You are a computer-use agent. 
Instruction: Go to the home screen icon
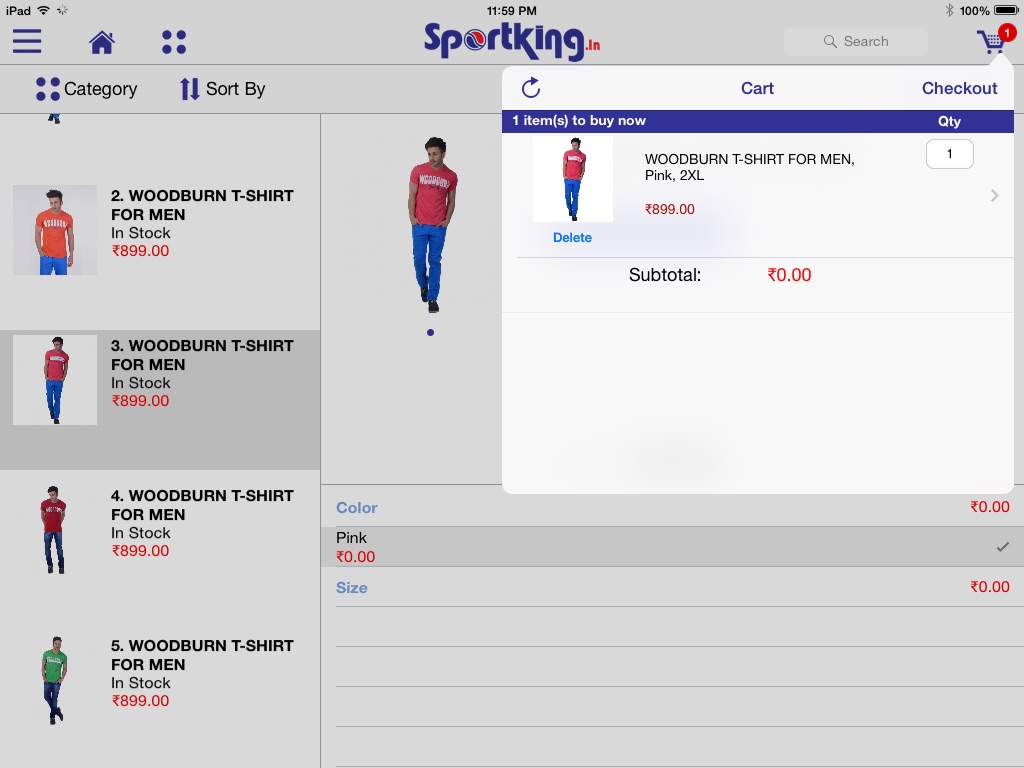click(x=102, y=42)
